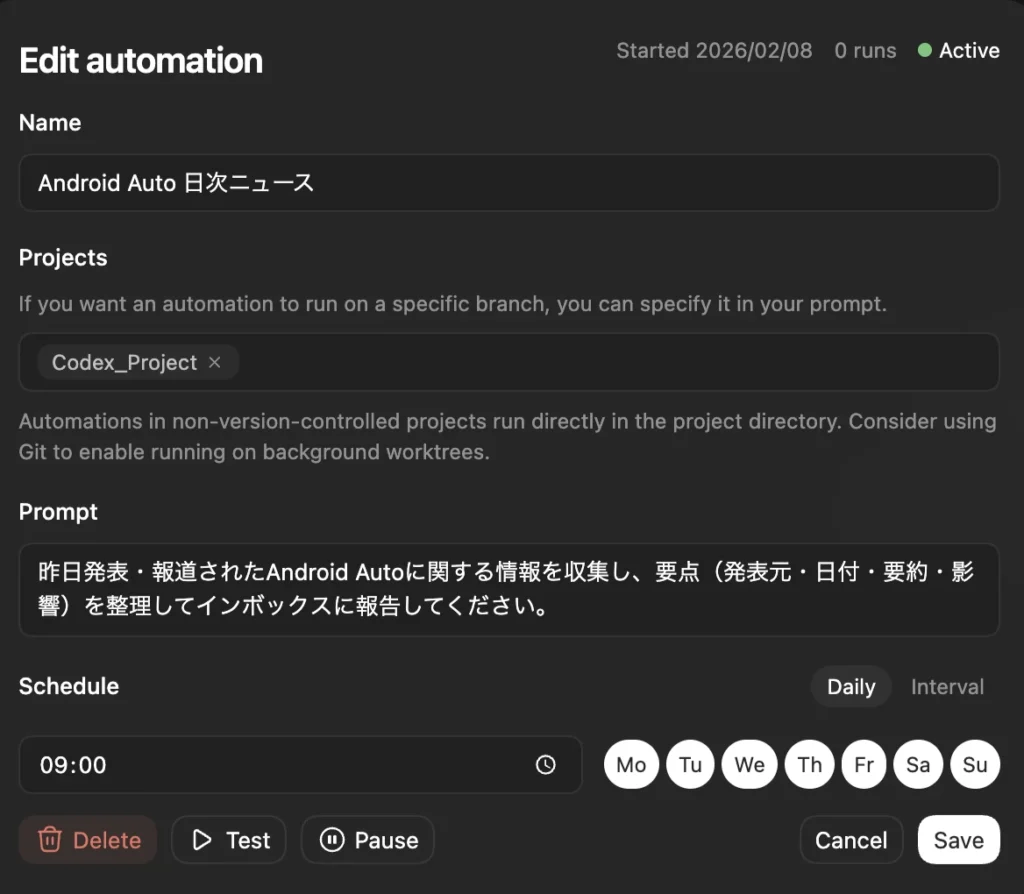
Task: Switch to the Daily schedule tab
Action: point(851,687)
